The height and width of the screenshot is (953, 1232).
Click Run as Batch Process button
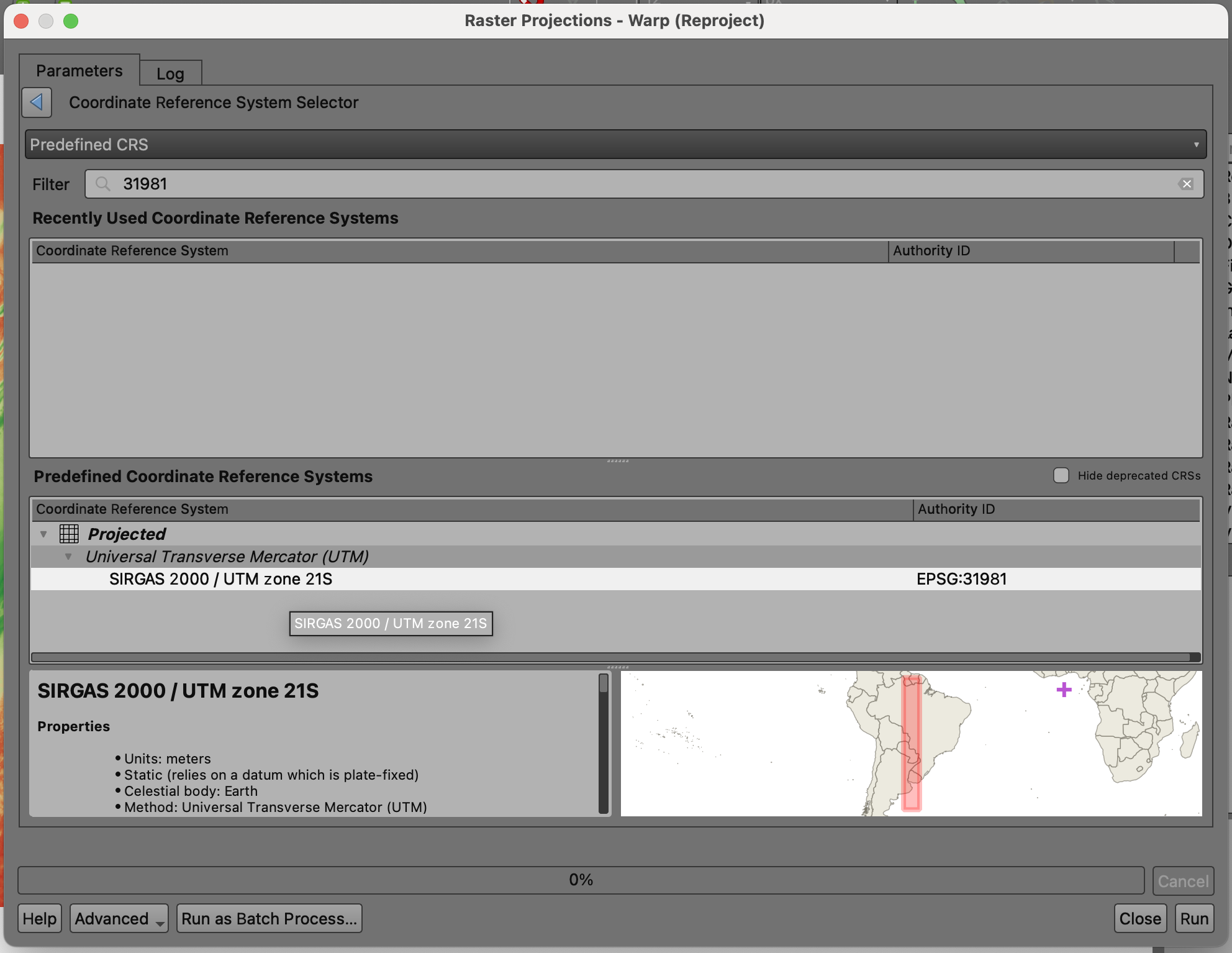coord(269,918)
